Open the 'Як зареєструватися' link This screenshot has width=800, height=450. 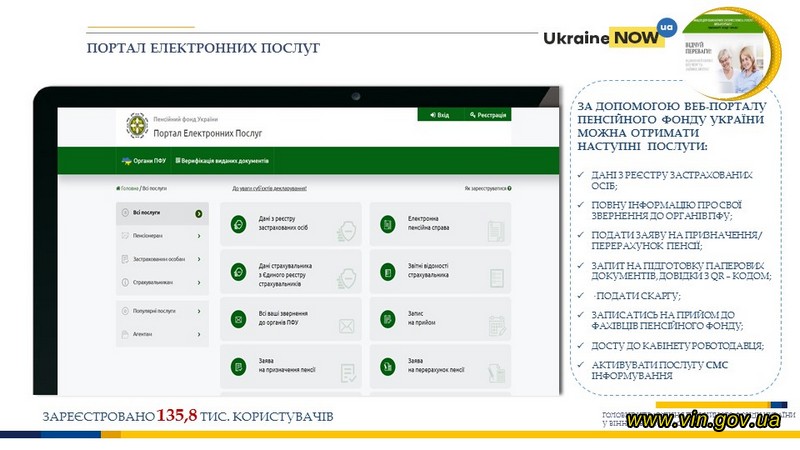click(485, 188)
